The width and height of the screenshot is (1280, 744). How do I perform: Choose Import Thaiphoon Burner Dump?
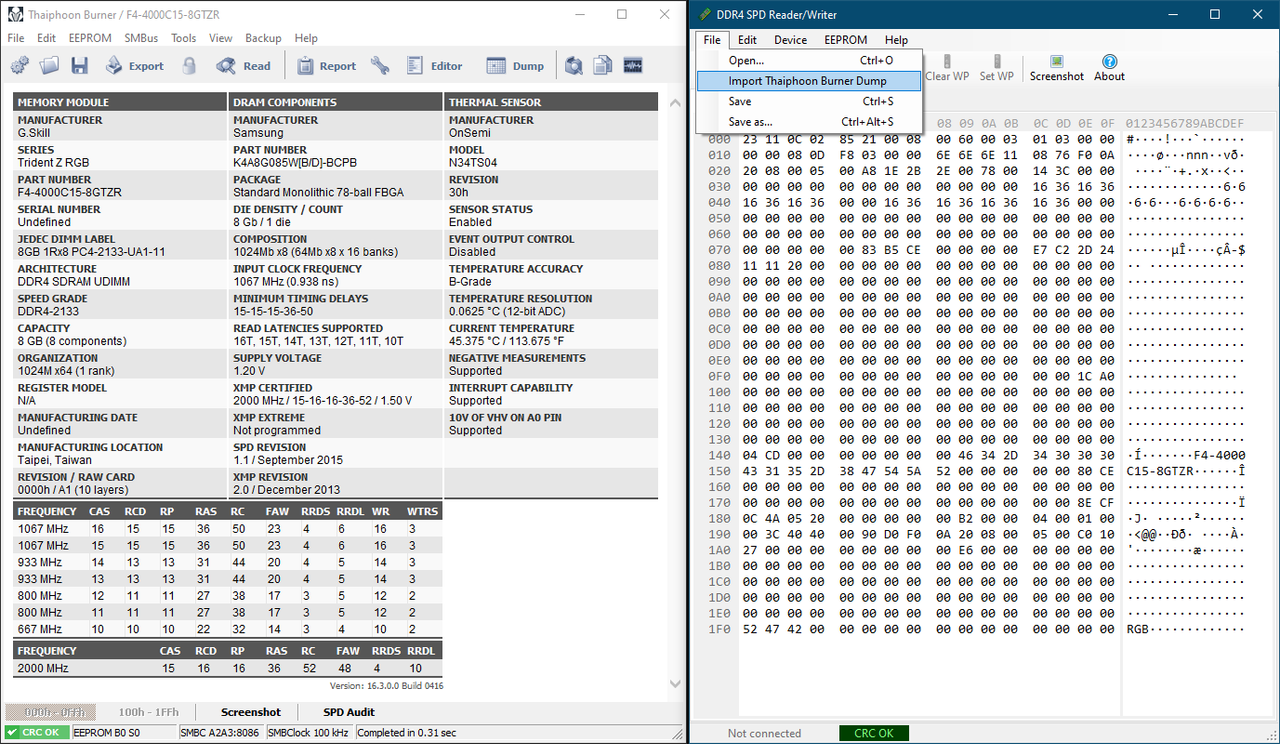809,81
